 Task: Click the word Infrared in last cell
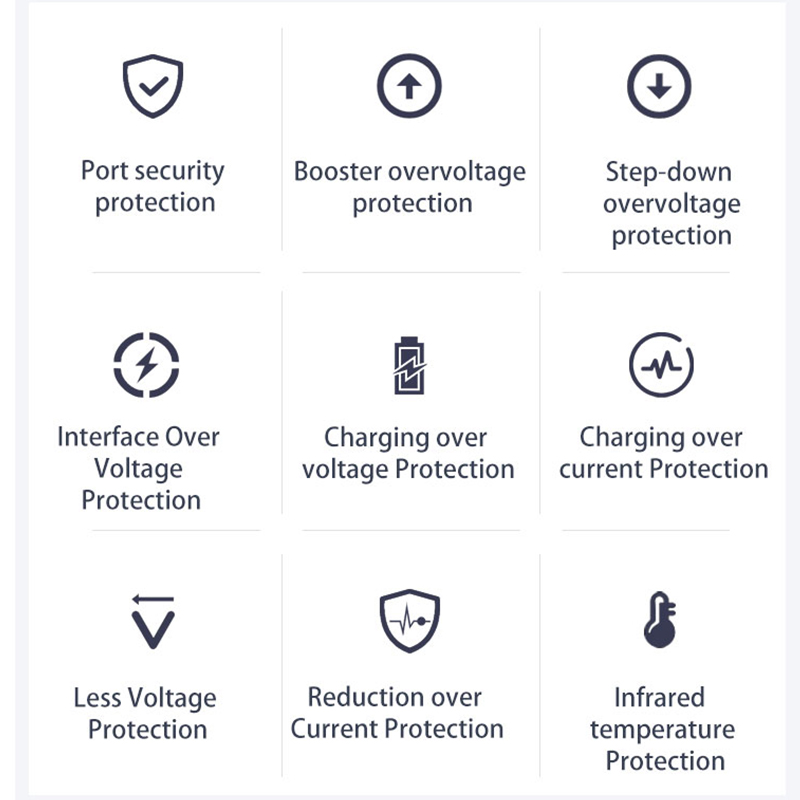pyautogui.click(x=659, y=697)
